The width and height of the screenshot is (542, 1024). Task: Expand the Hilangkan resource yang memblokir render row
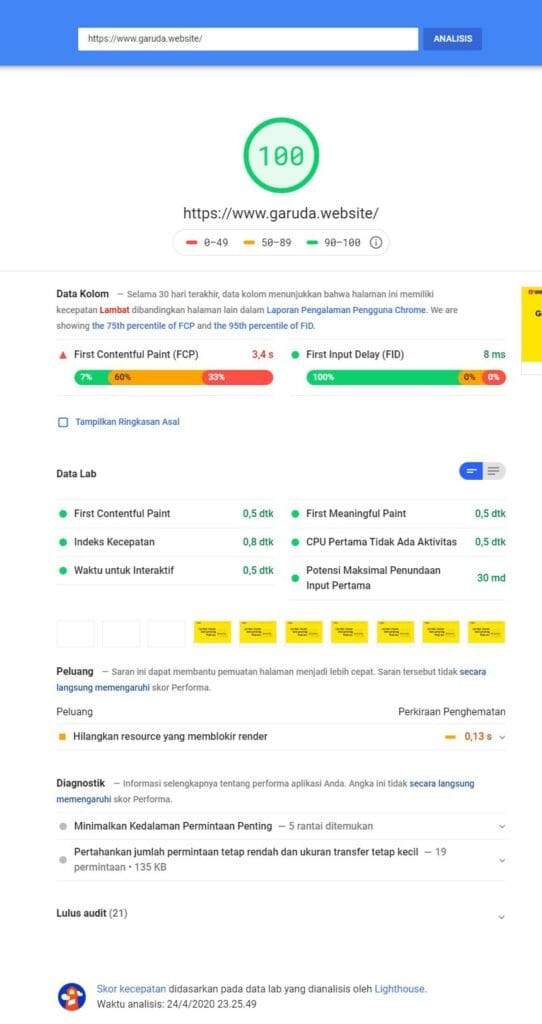[x=281, y=737]
